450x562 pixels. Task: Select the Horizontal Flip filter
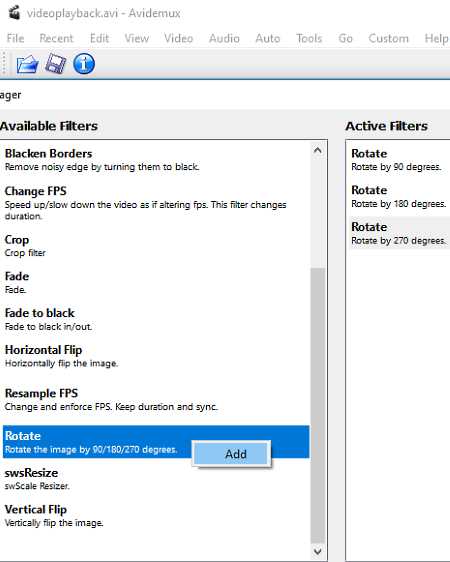(156, 356)
